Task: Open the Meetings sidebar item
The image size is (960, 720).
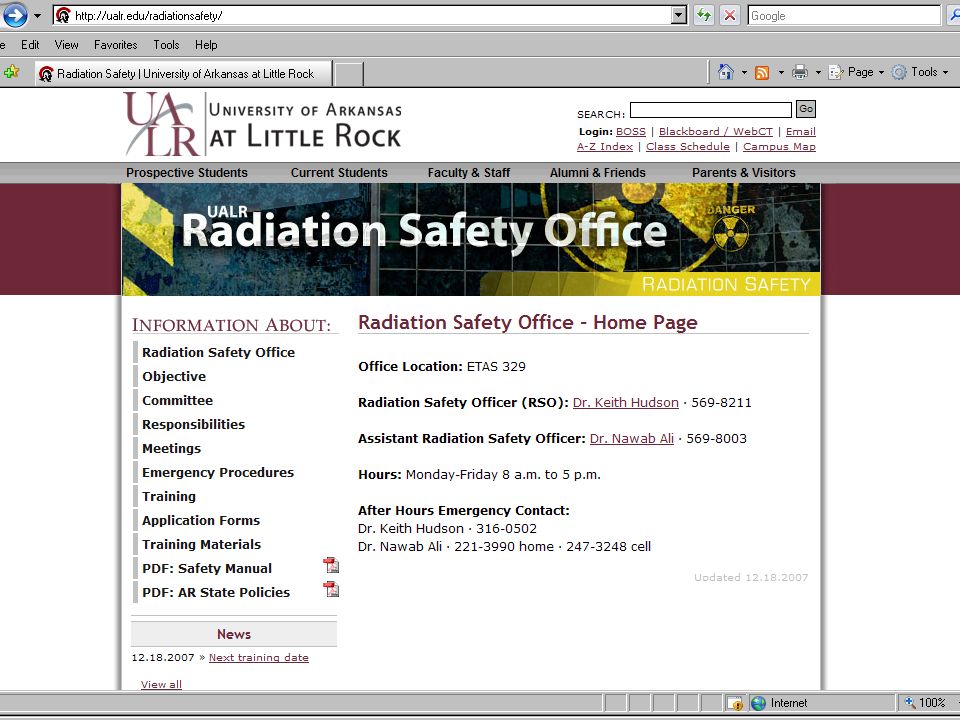Action: [171, 449]
